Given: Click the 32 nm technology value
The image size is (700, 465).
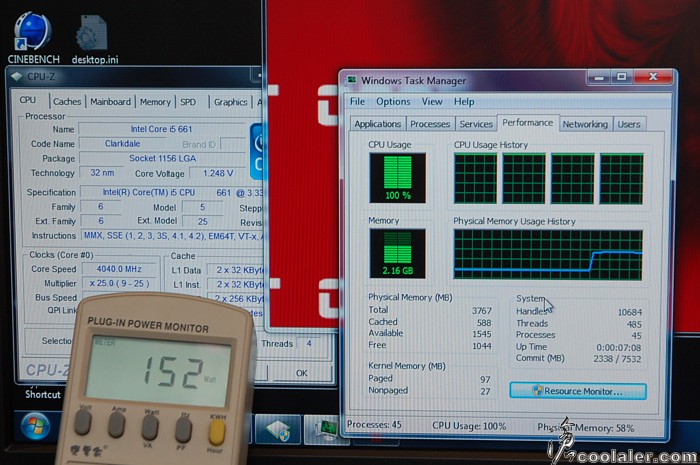Looking at the screenshot, I should (x=102, y=173).
